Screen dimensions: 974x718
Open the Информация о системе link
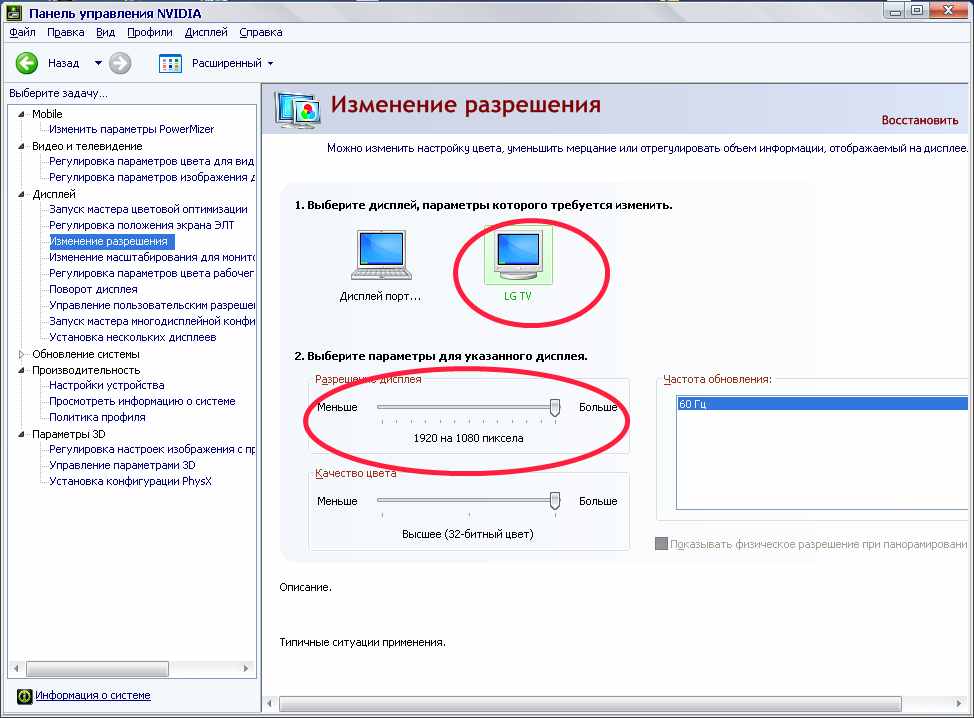93,696
